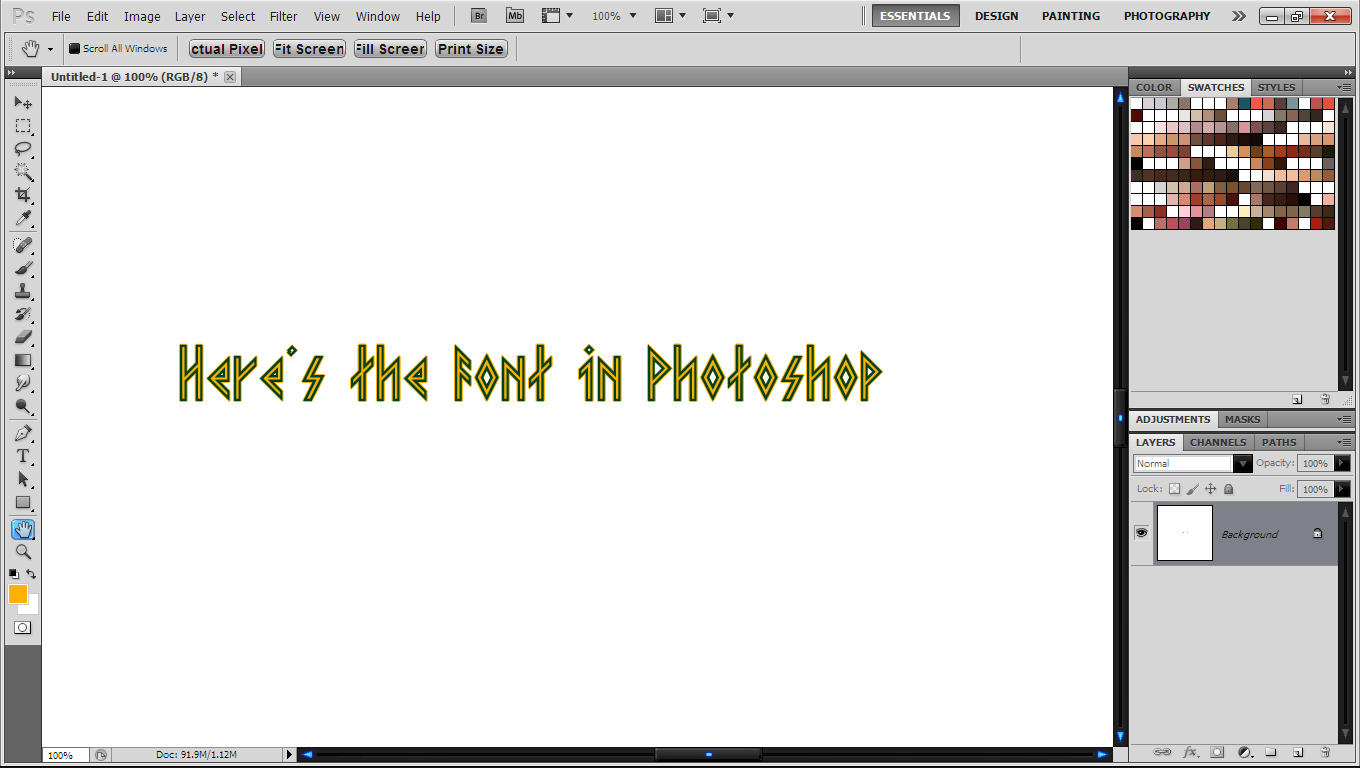Open the Opacity slider arrow
The height and width of the screenshot is (768, 1360).
click(x=1342, y=463)
